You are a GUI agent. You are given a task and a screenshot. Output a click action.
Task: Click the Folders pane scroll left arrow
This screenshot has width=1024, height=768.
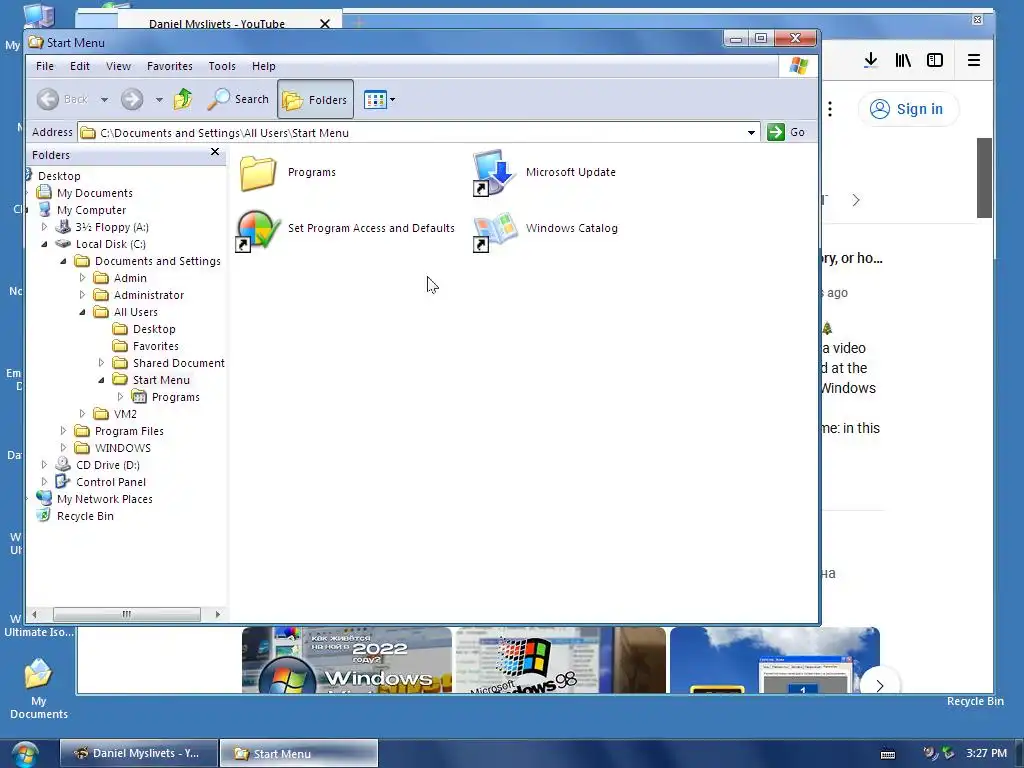(x=34, y=614)
